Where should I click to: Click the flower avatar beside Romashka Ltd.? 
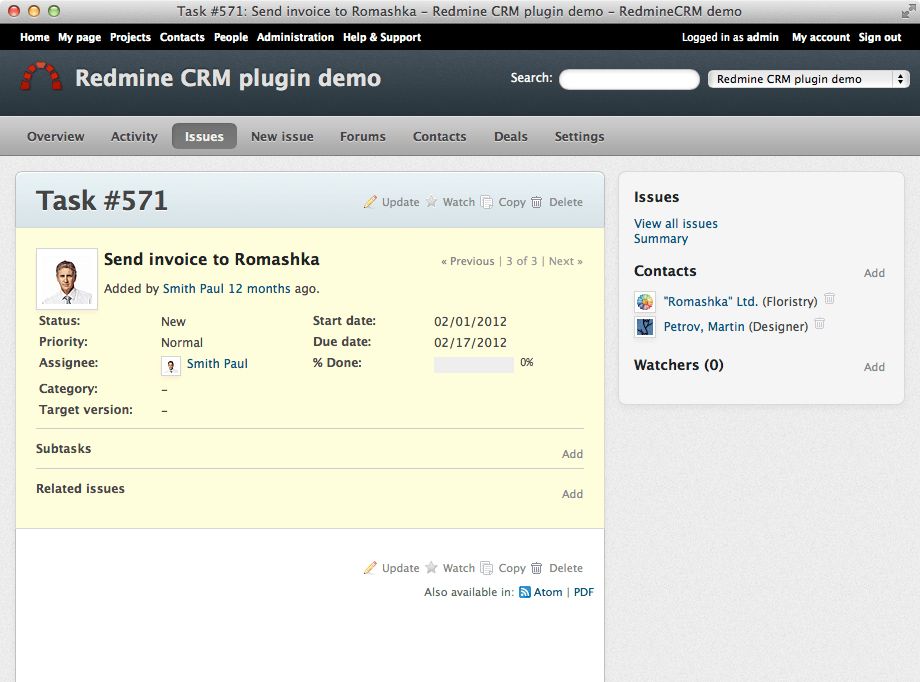pos(644,301)
